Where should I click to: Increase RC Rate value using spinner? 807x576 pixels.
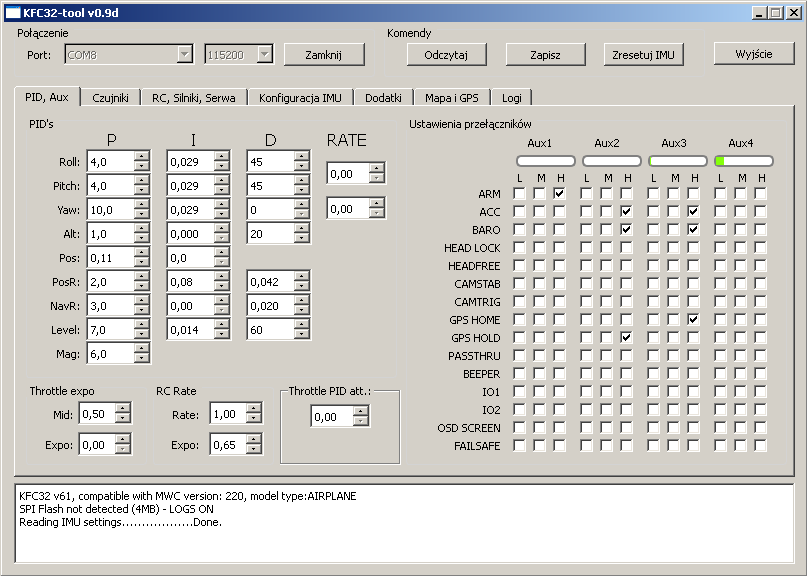pos(254,409)
